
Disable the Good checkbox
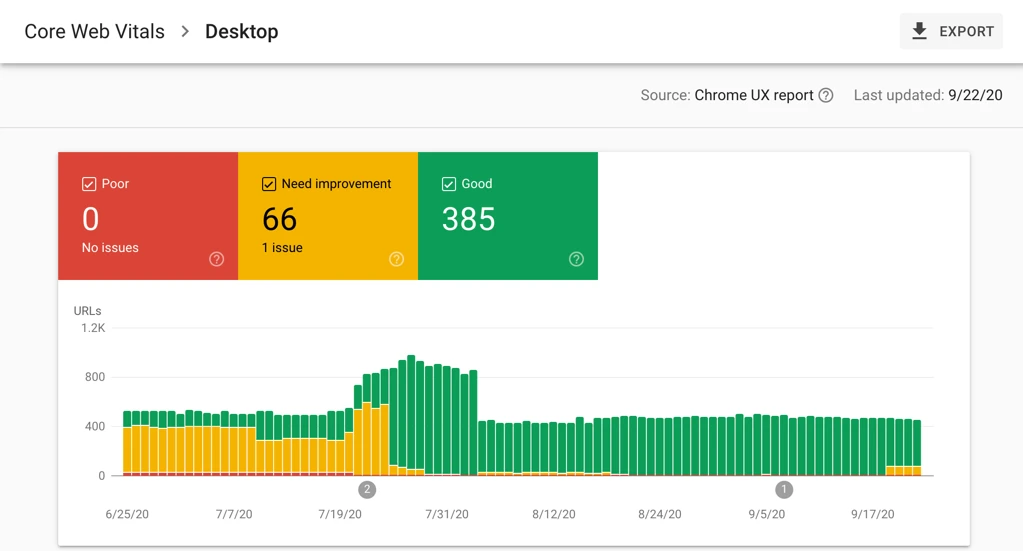[449, 184]
